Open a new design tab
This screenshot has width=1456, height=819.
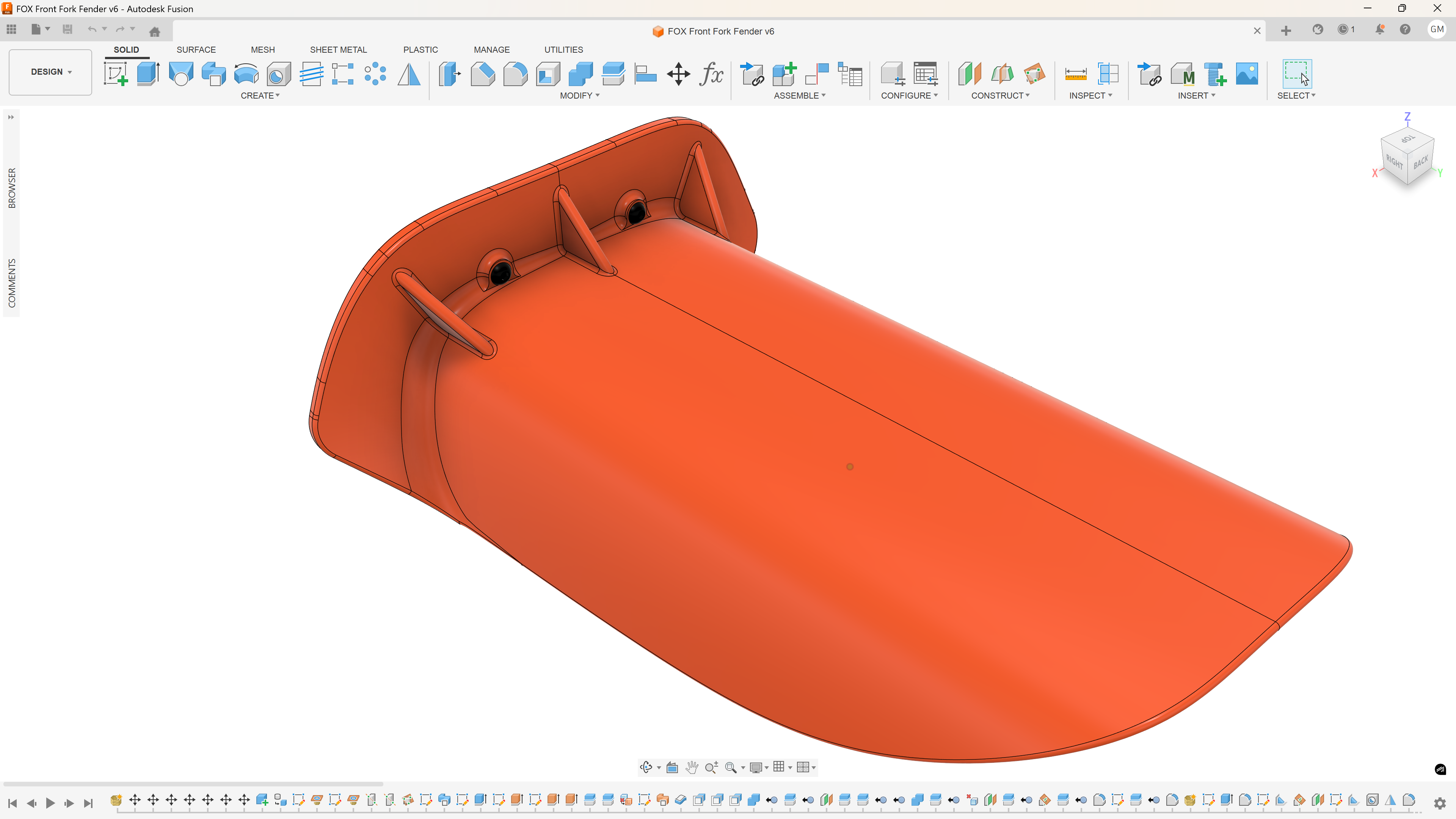pyautogui.click(x=1286, y=30)
